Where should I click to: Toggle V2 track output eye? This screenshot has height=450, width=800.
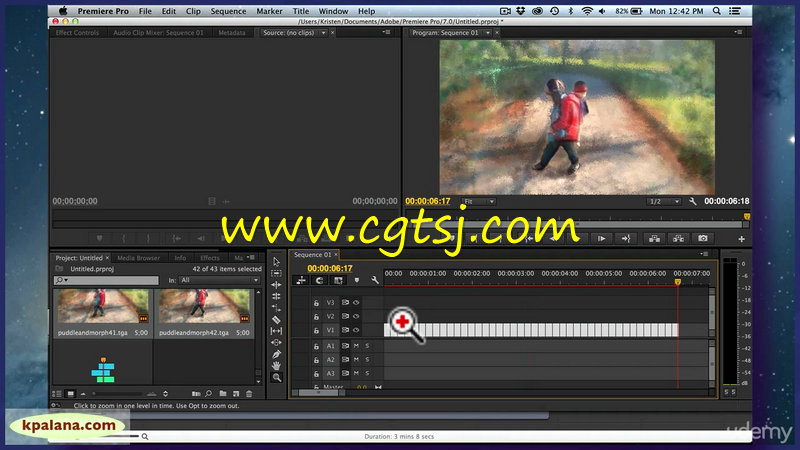(x=356, y=316)
